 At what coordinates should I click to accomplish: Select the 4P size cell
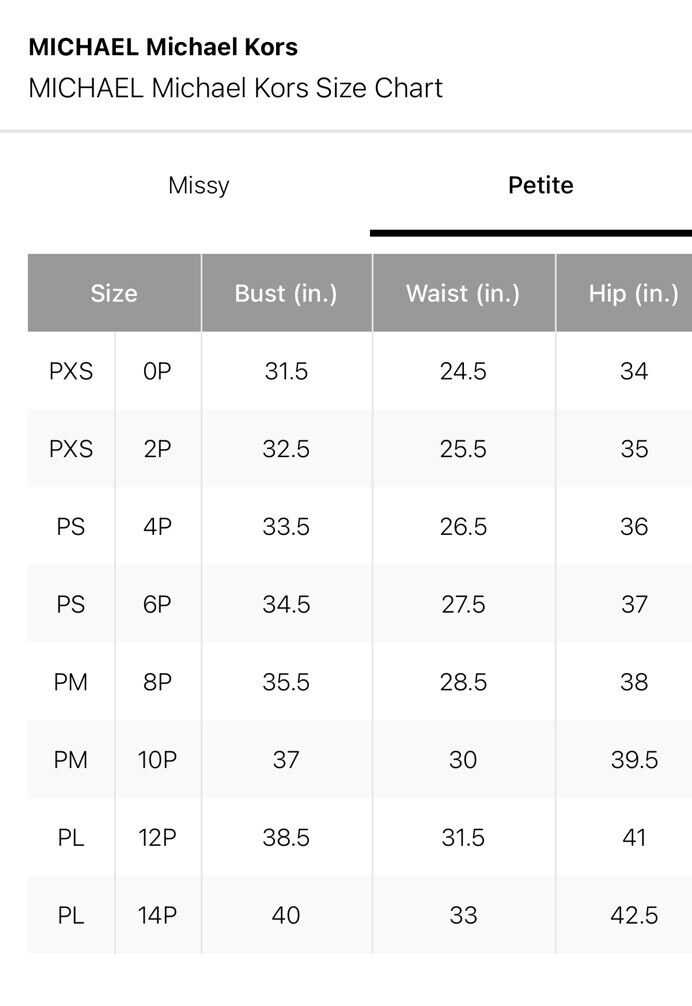click(157, 527)
